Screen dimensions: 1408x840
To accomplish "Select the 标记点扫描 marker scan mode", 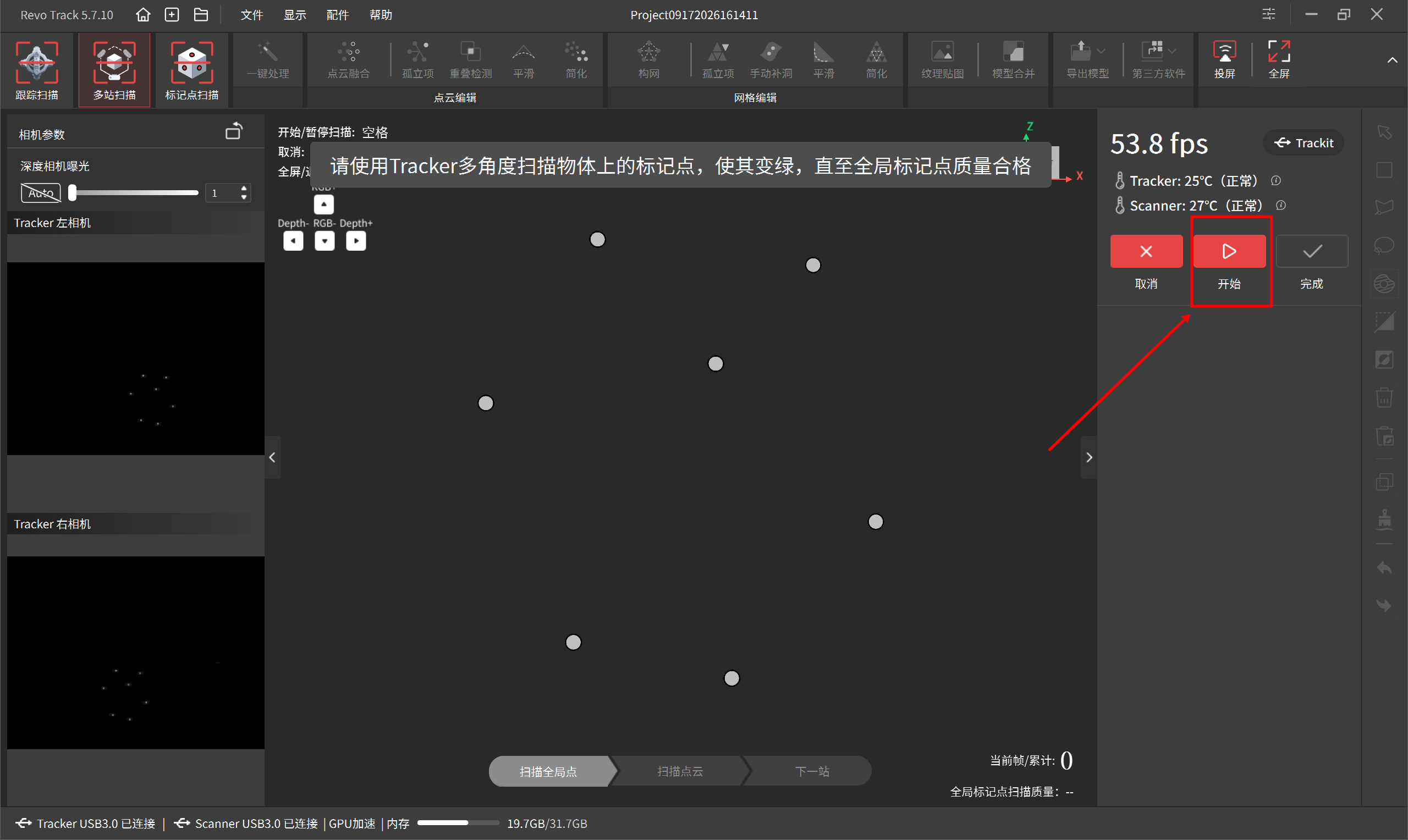I will 192,70.
